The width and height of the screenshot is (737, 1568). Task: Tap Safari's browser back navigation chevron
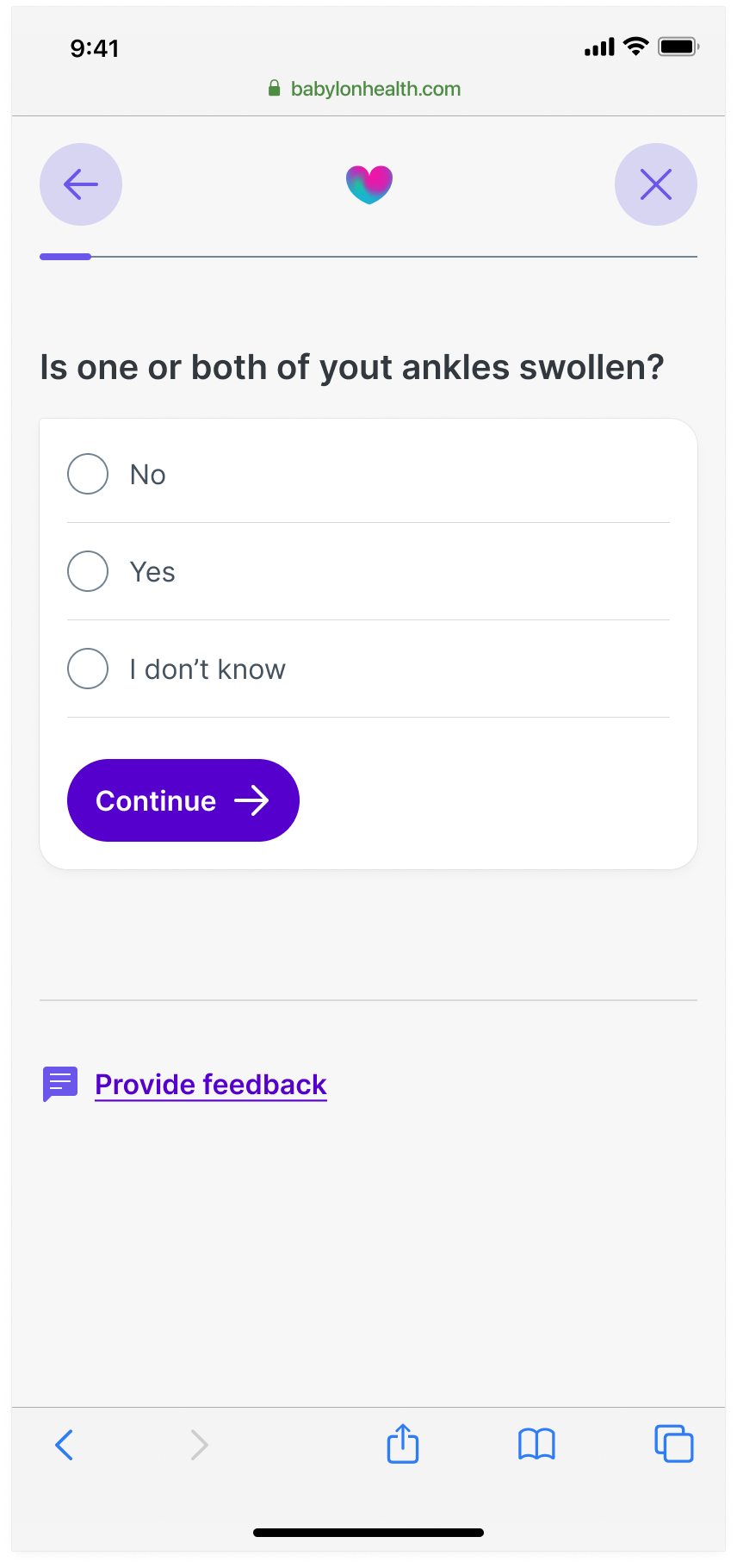[x=65, y=1445]
